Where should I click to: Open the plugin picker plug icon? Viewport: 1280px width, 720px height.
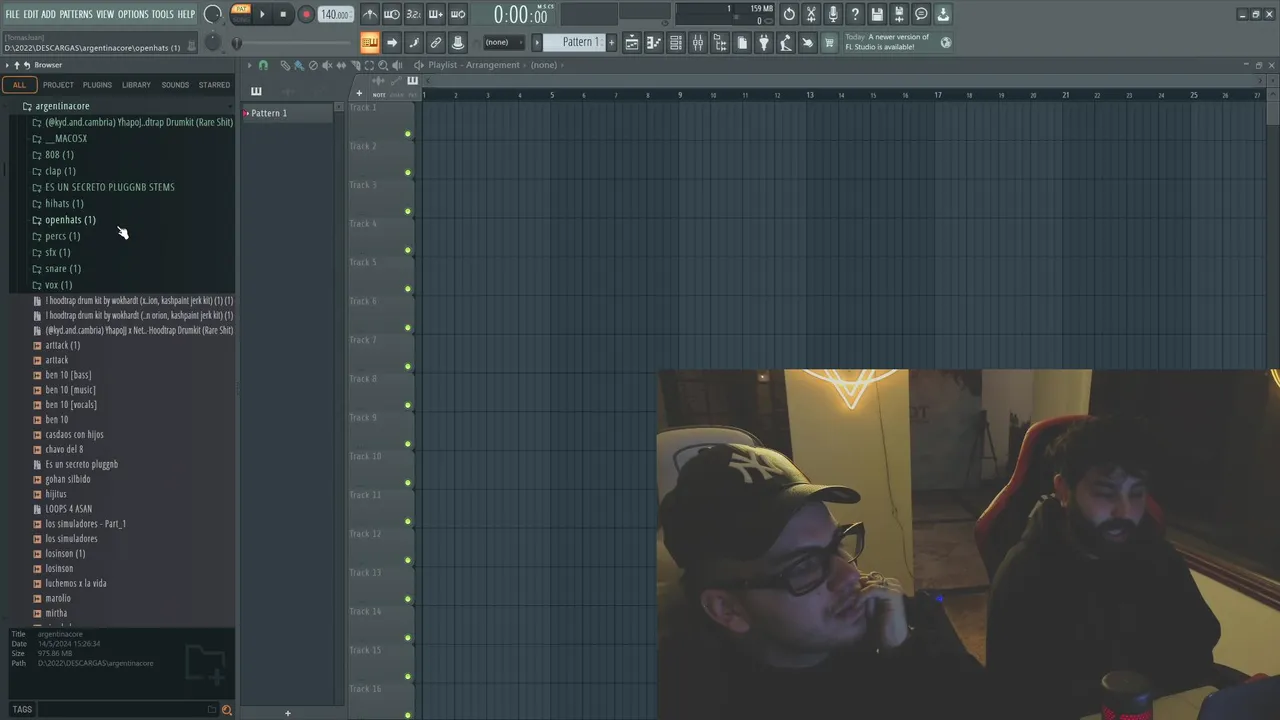[x=764, y=42]
